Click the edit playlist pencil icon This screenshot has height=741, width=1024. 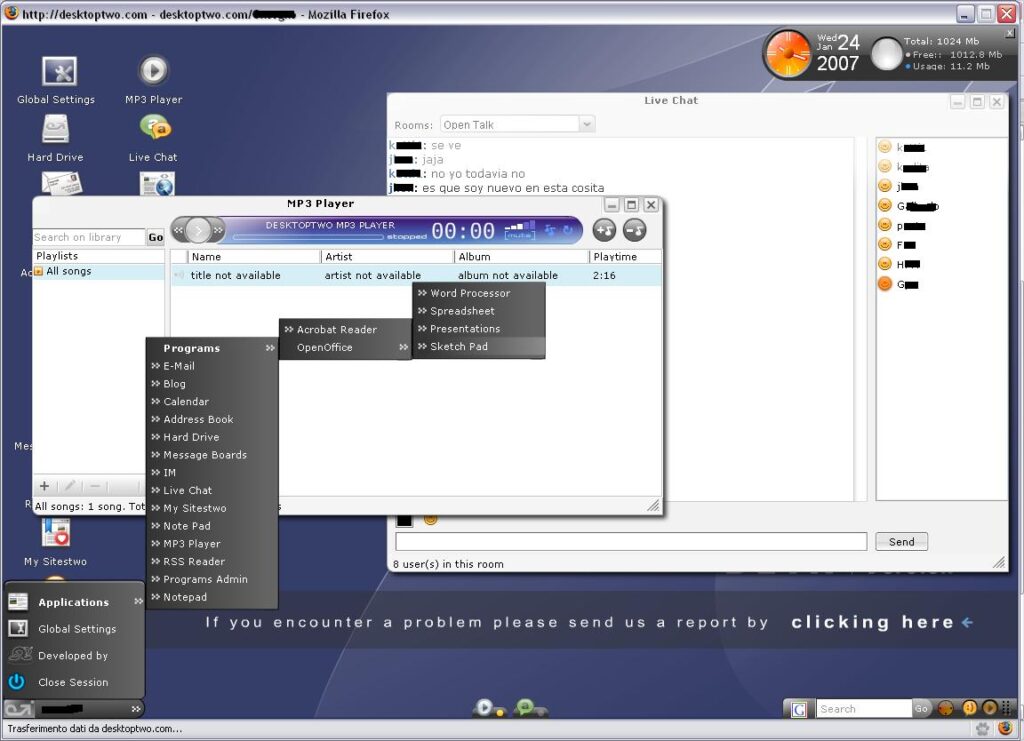pos(70,486)
